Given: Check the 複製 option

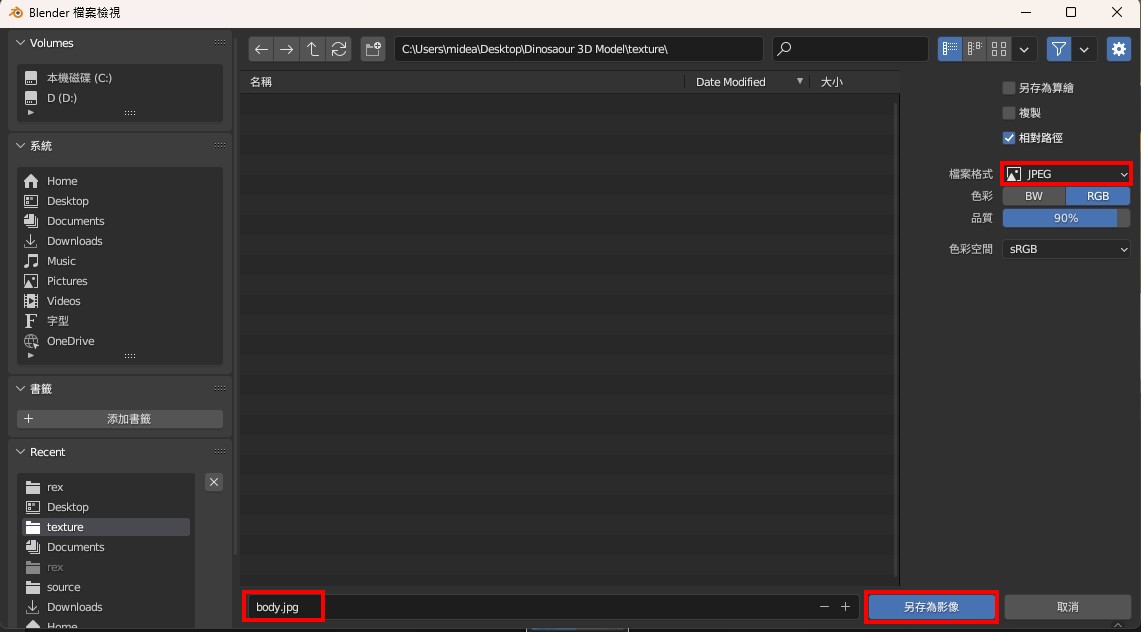Looking at the screenshot, I should [x=1009, y=113].
